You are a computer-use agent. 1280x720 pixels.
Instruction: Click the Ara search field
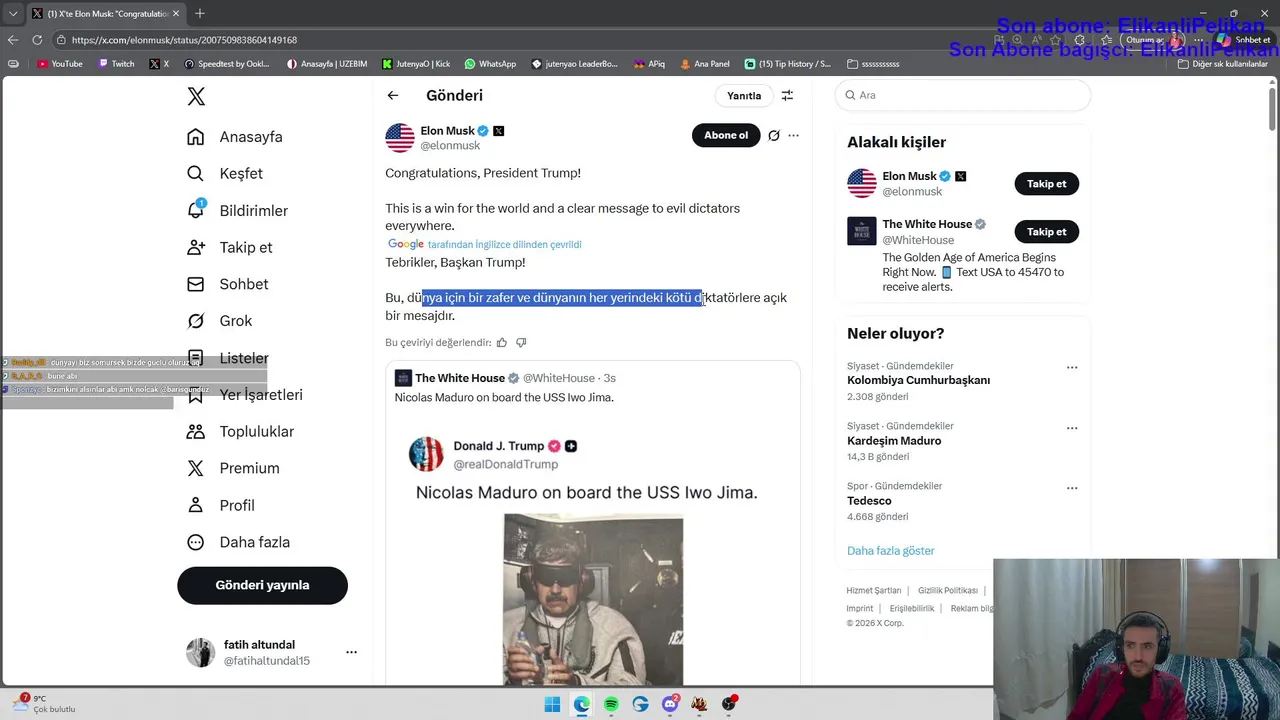[x=962, y=95]
